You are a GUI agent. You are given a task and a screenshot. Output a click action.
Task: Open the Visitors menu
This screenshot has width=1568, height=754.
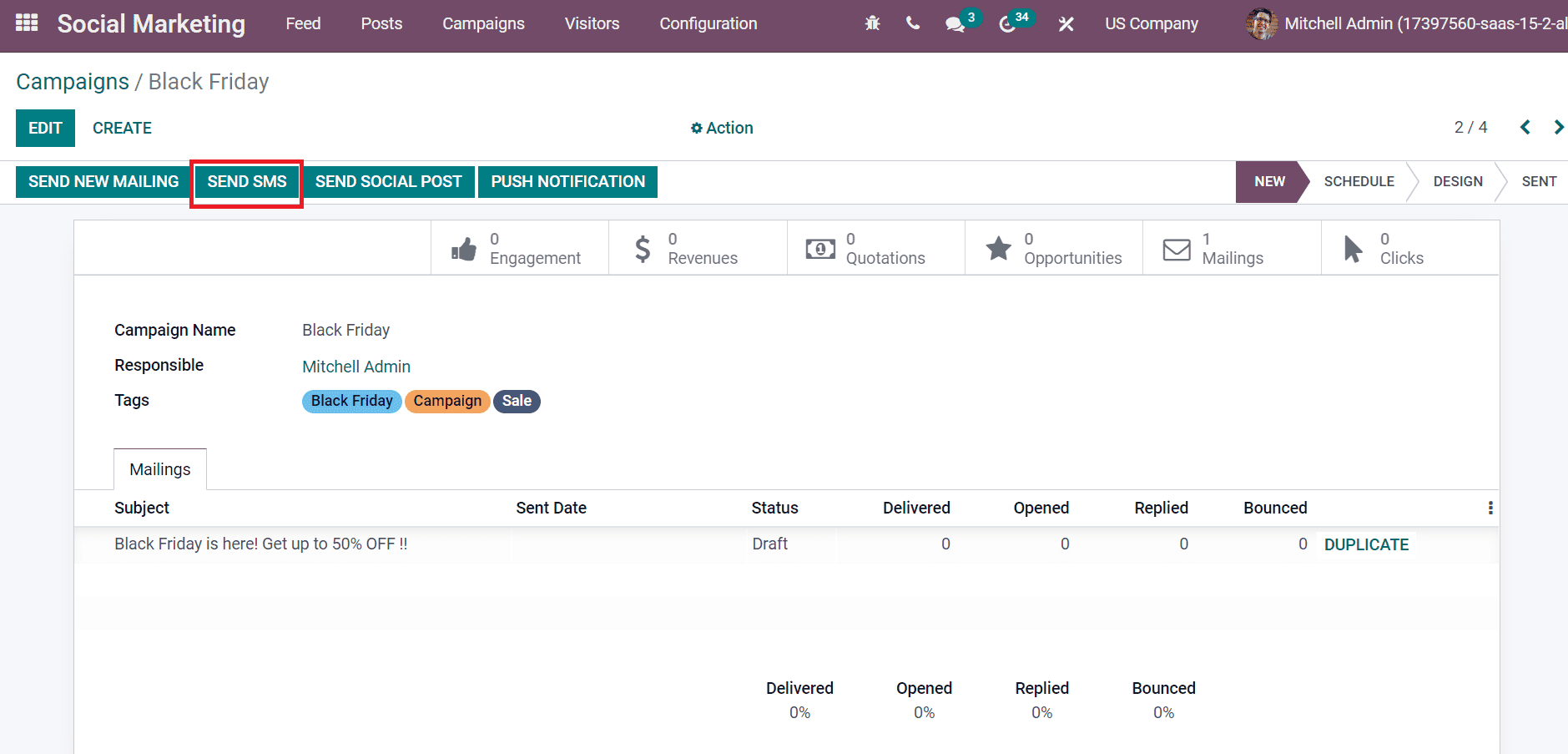click(592, 23)
